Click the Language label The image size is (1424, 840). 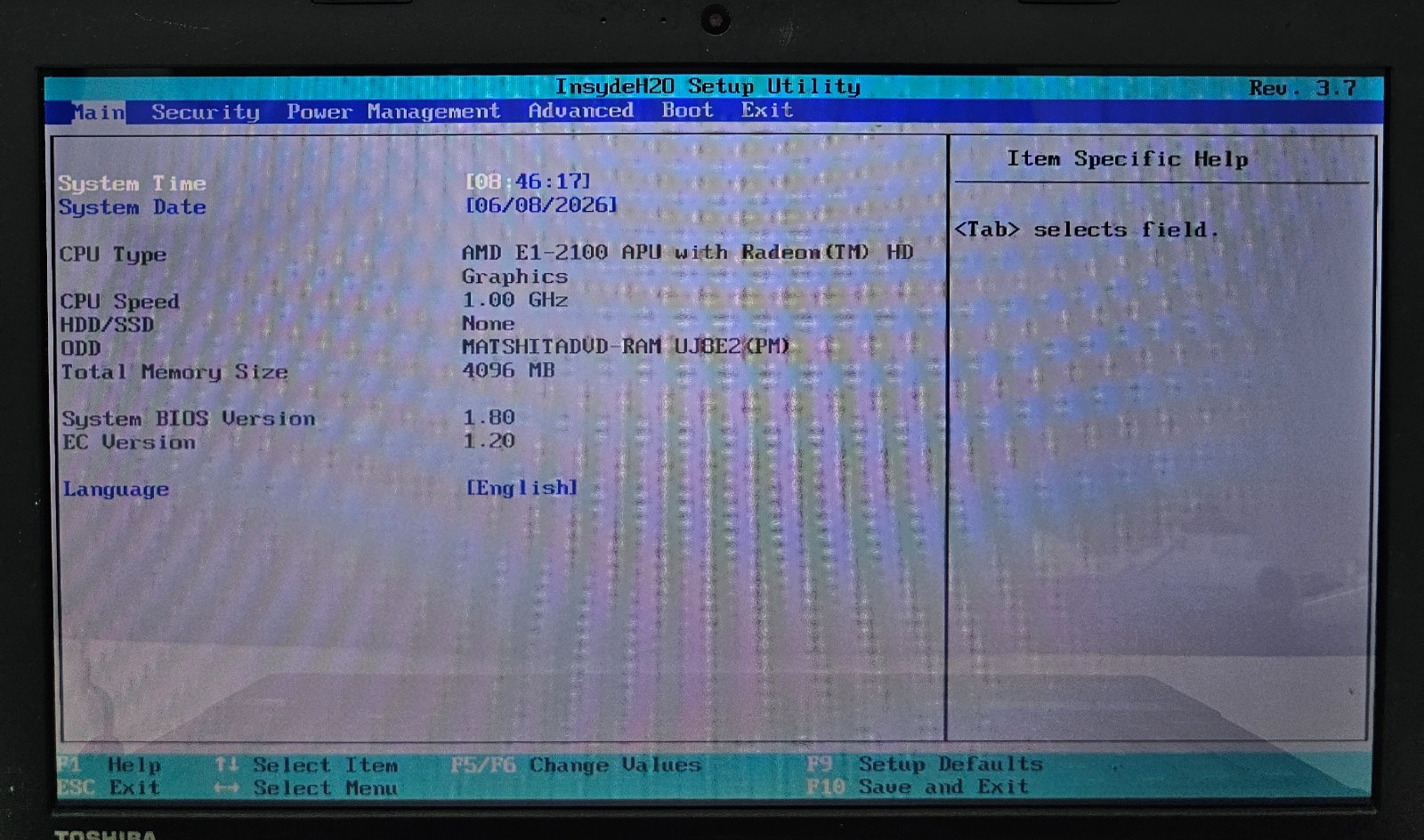coord(116,489)
